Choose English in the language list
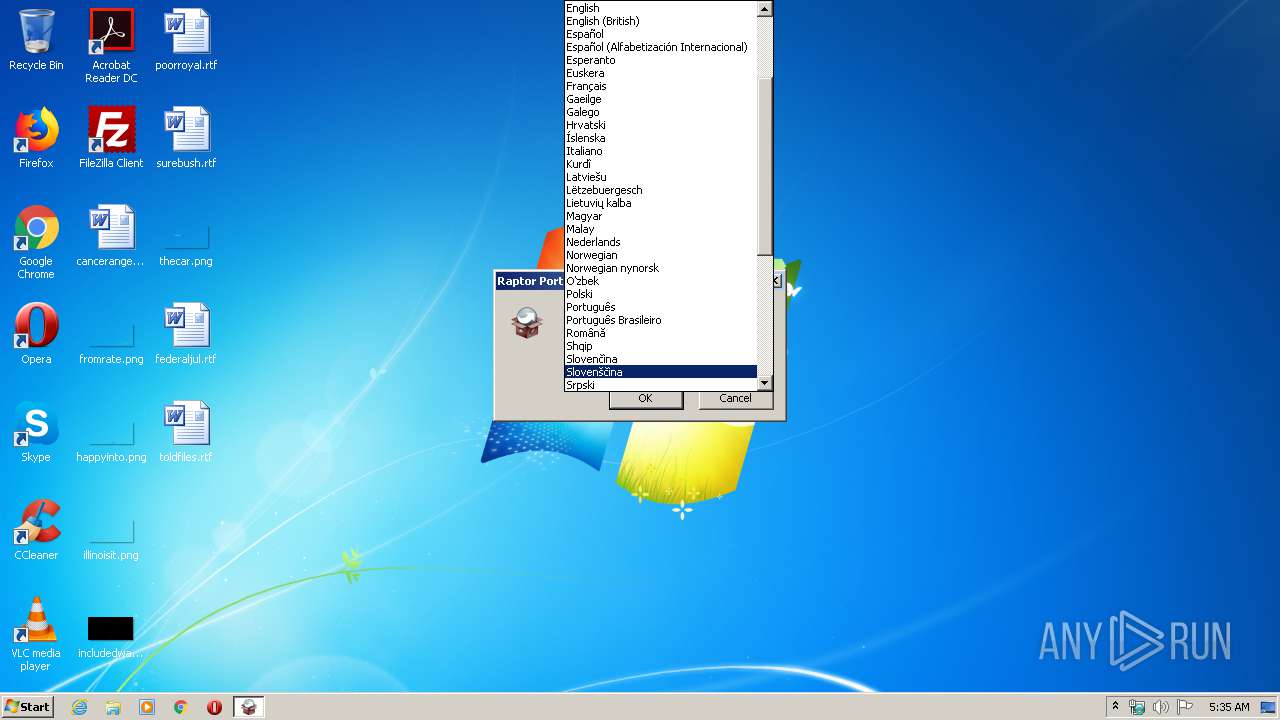 pyautogui.click(x=661, y=8)
